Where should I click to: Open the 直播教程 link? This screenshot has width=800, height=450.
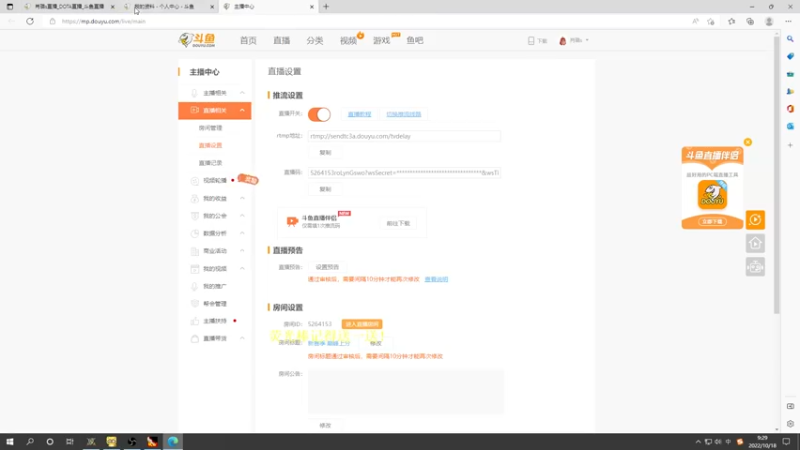tap(359, 114)
